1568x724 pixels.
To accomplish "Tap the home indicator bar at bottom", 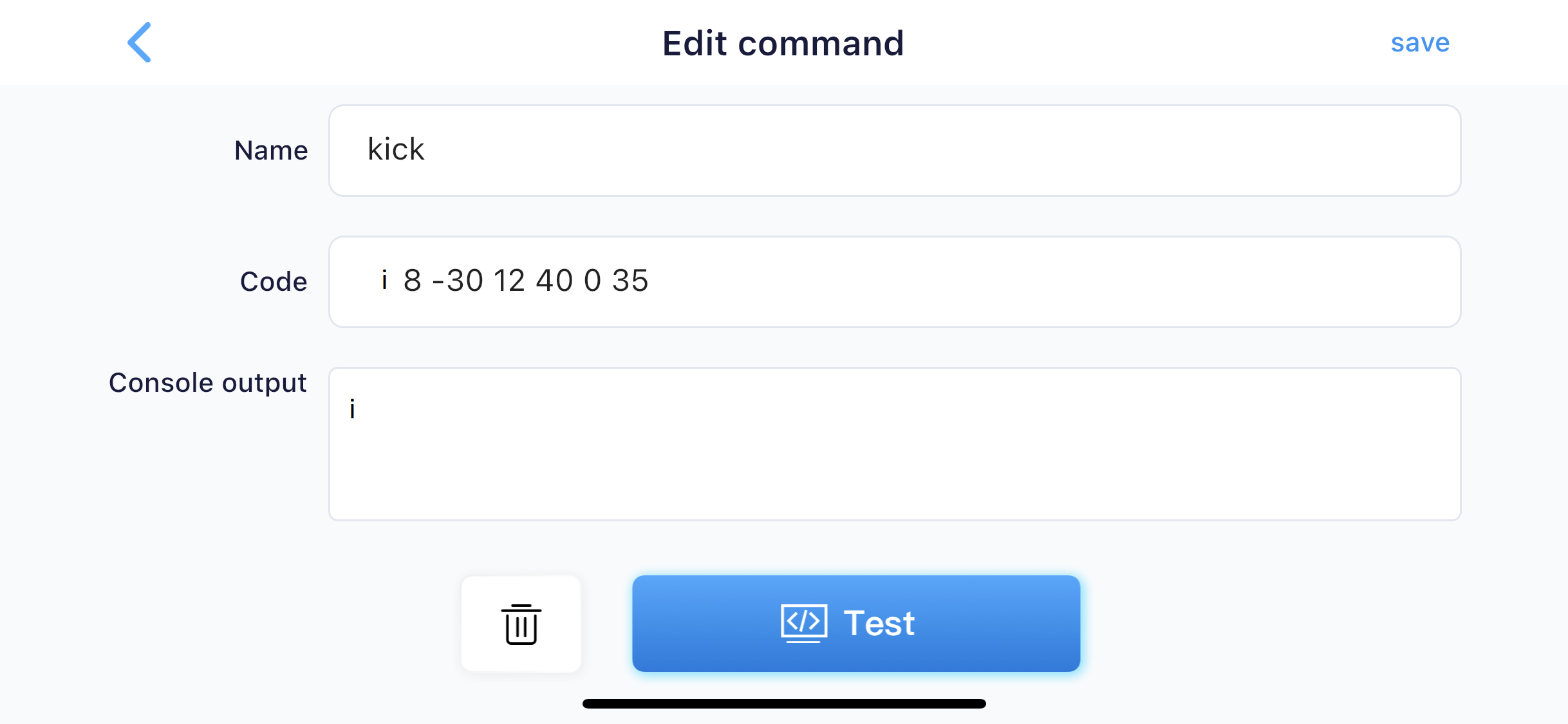I will (x=784, y=703).
